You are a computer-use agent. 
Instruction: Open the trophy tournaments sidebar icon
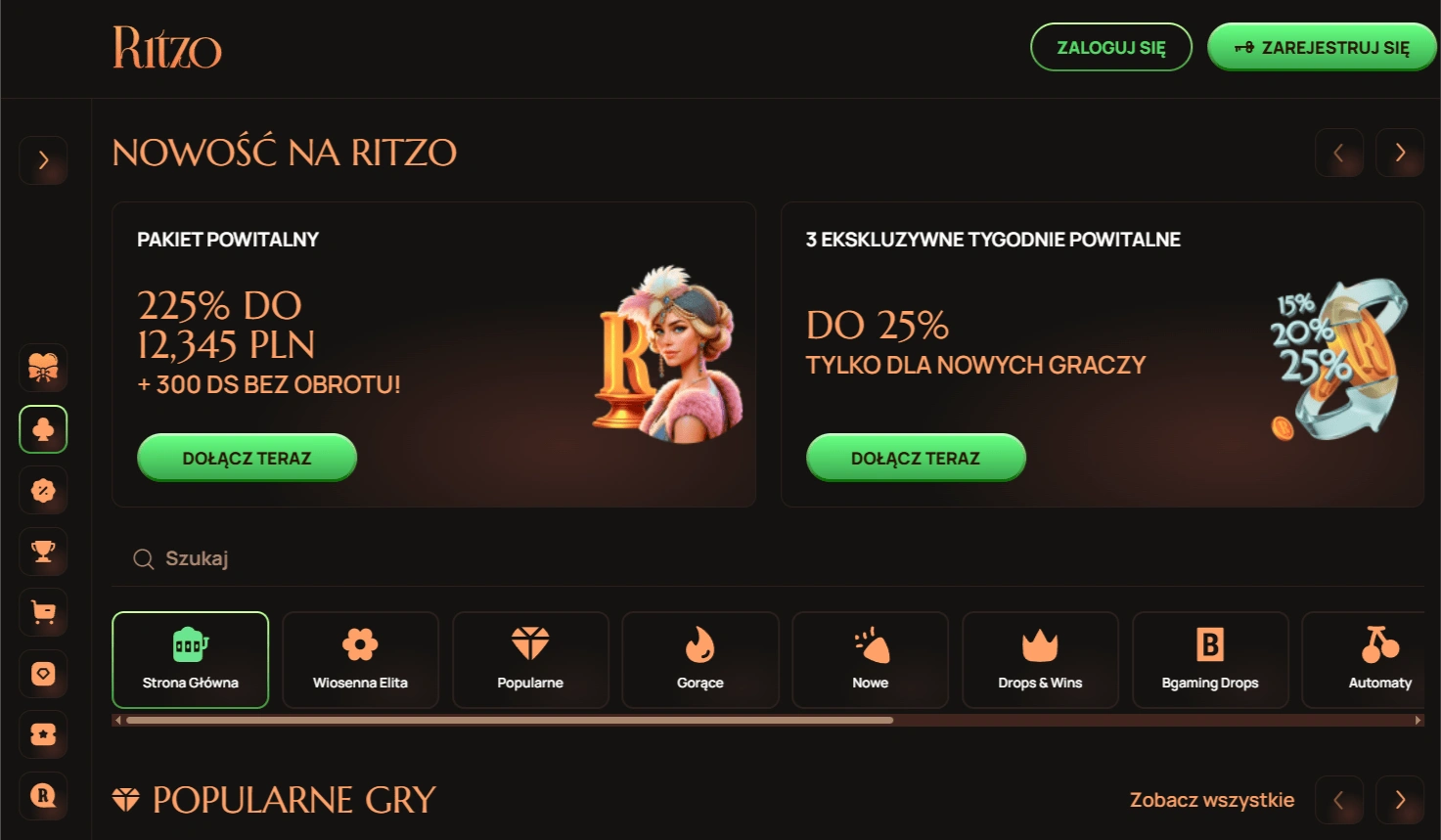[43, 552]
